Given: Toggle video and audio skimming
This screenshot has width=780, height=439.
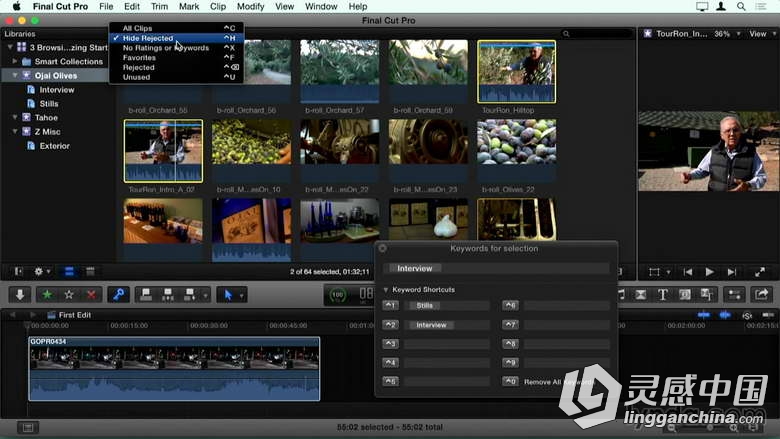Looking at the screenshot, I should pos(703,315).
